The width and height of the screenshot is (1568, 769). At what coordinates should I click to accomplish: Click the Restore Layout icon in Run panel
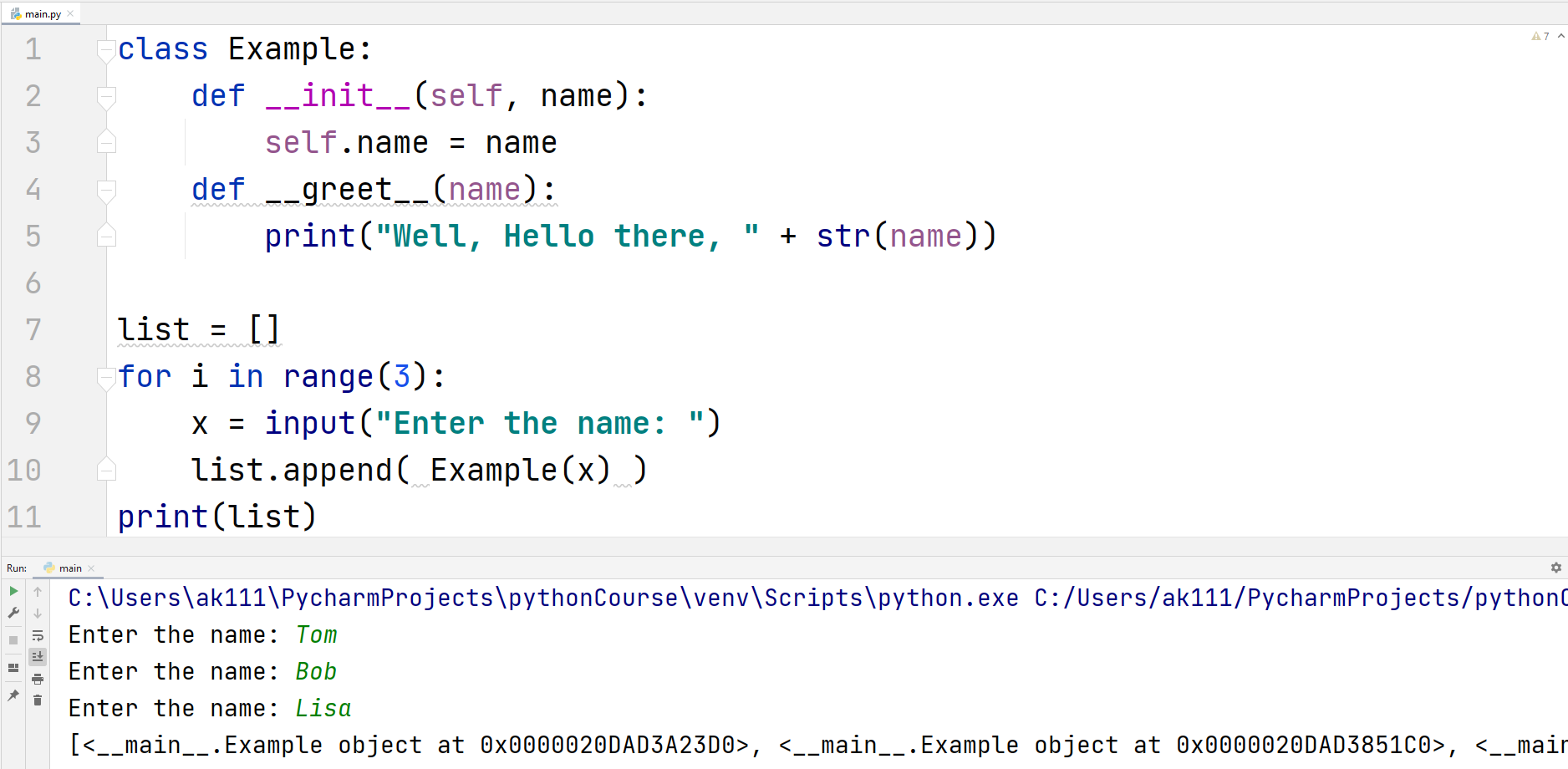click(x=13, y=668)
